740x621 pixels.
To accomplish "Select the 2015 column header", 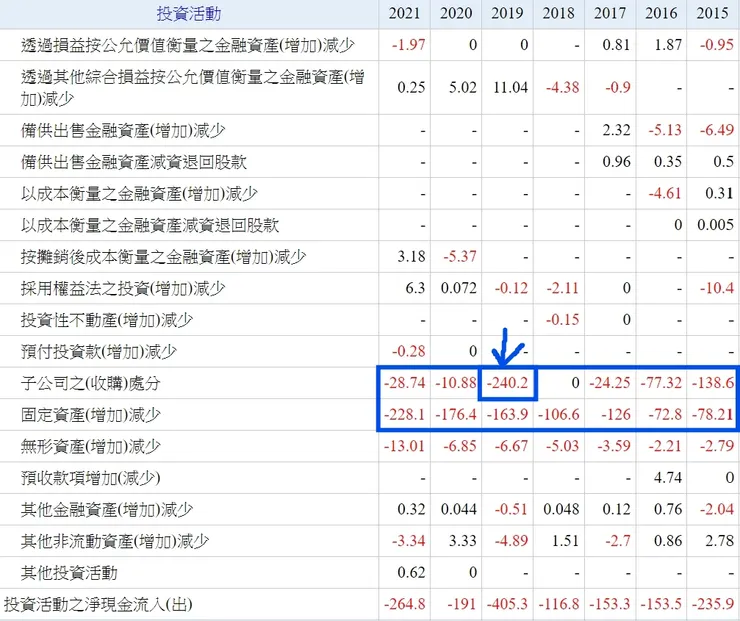I will point(713,13).
